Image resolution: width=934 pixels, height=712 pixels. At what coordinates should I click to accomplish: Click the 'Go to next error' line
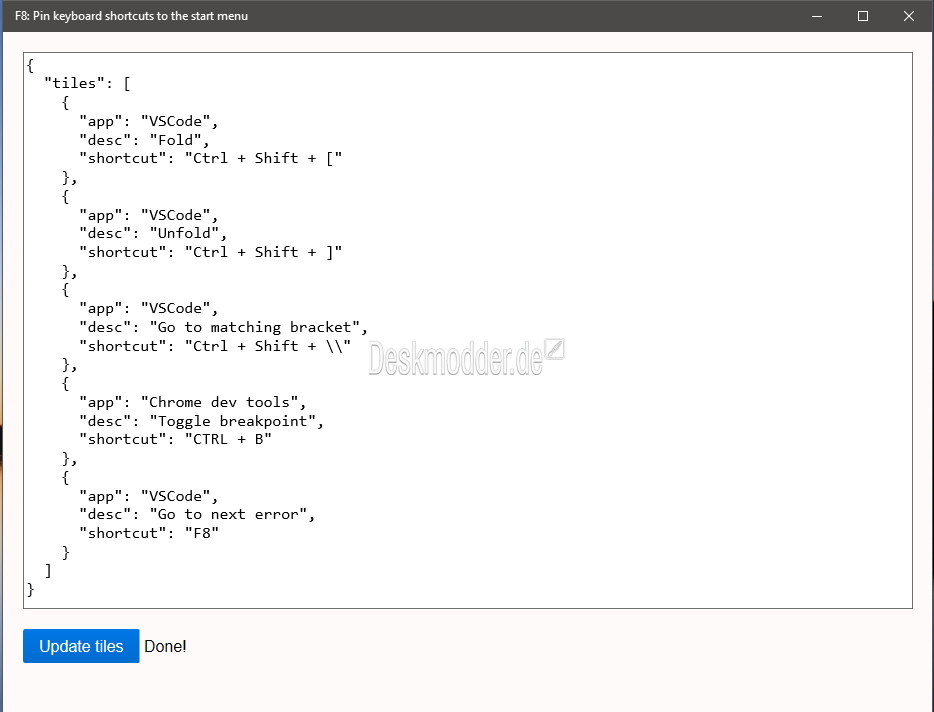click(x=197, y=515)
